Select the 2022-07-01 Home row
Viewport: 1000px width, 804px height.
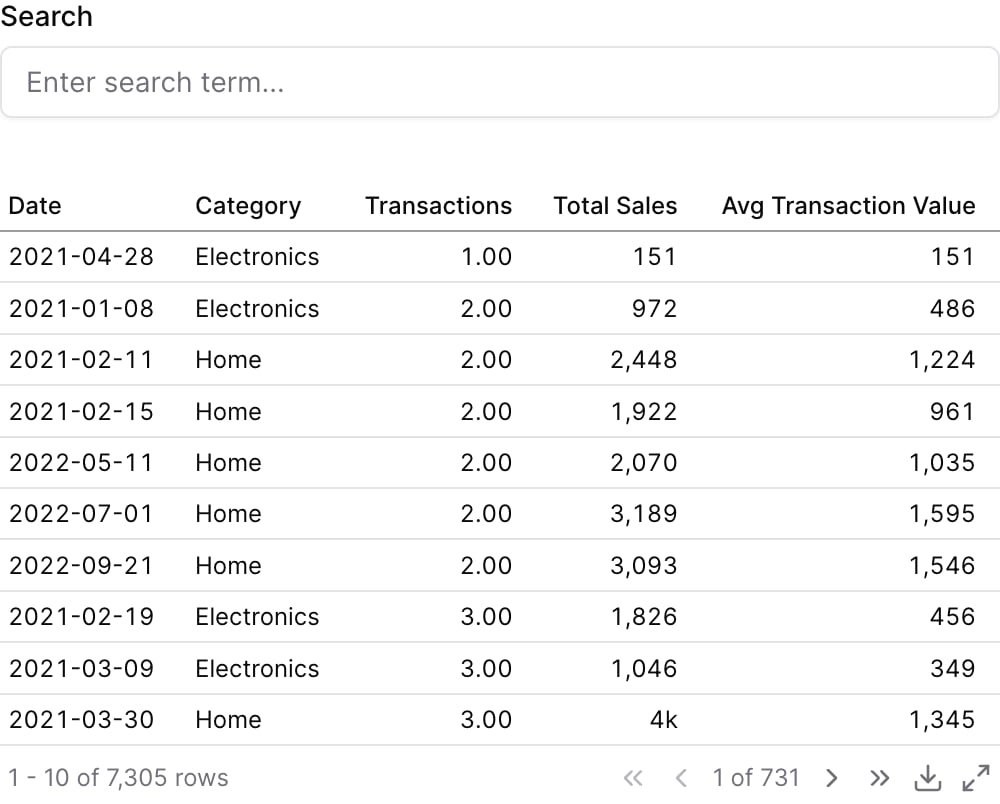click(x=500, y=514)
